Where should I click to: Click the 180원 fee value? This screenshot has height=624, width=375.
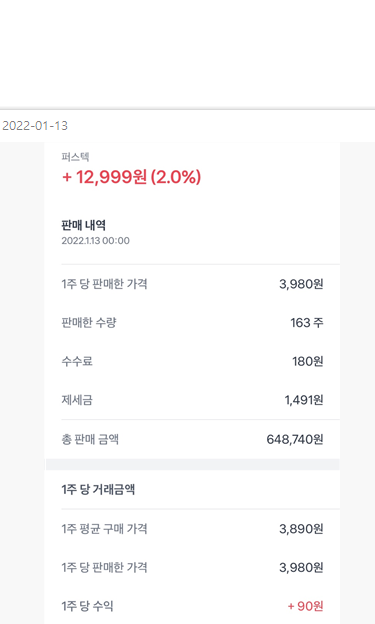pos(307,361)
